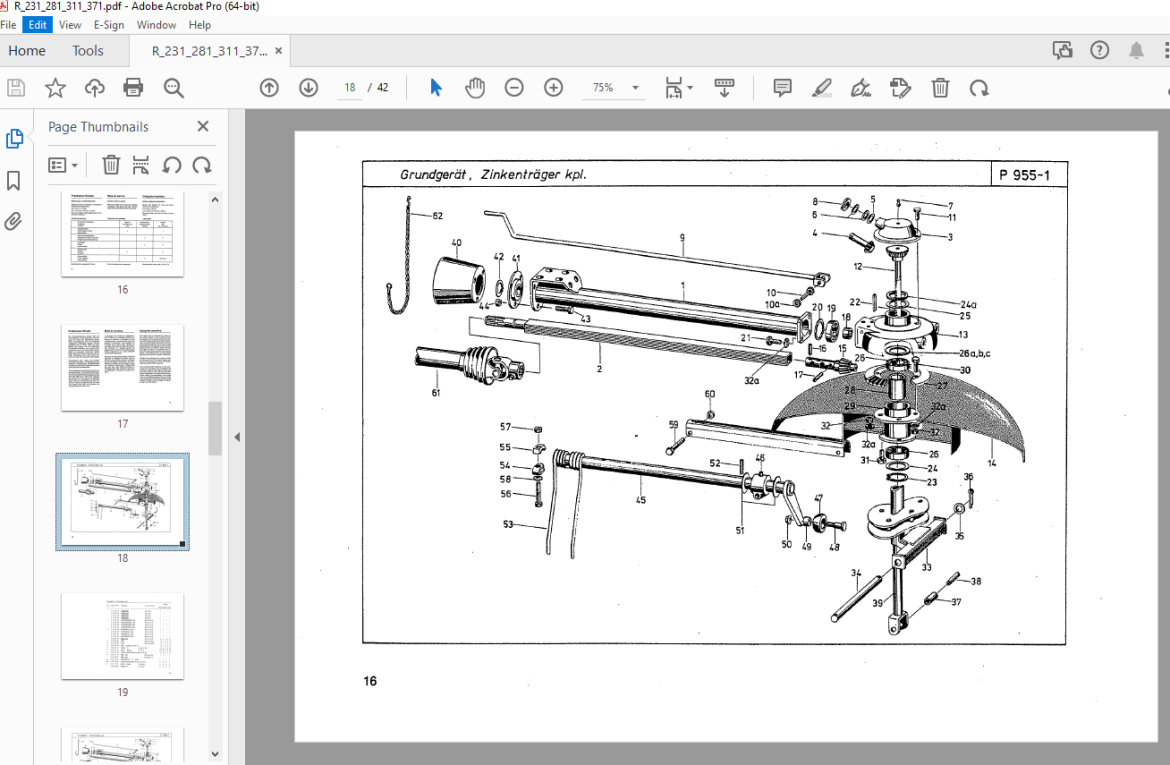Go to the next page arrow

tap(308, 88)
